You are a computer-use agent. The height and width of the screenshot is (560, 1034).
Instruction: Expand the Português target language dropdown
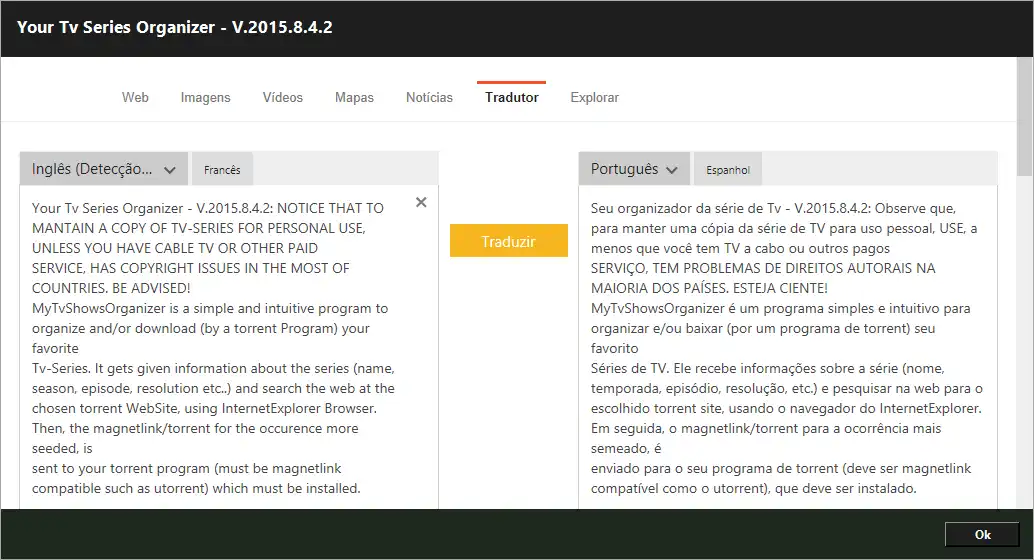tap(634, 169)
